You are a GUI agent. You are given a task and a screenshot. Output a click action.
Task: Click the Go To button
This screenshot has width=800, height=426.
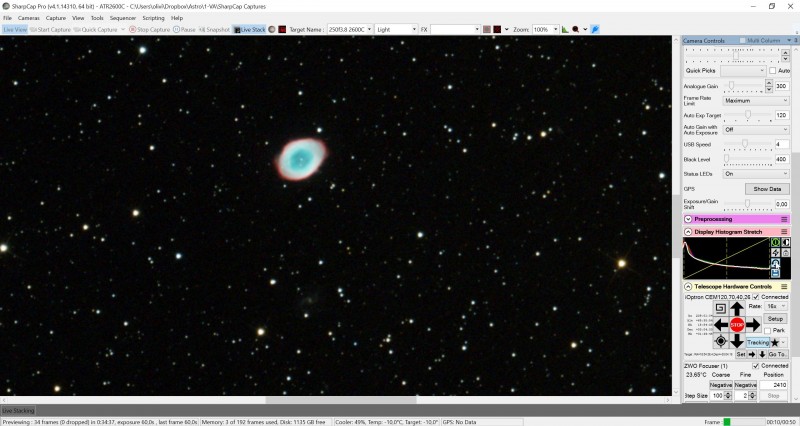(x=778, y=354)
